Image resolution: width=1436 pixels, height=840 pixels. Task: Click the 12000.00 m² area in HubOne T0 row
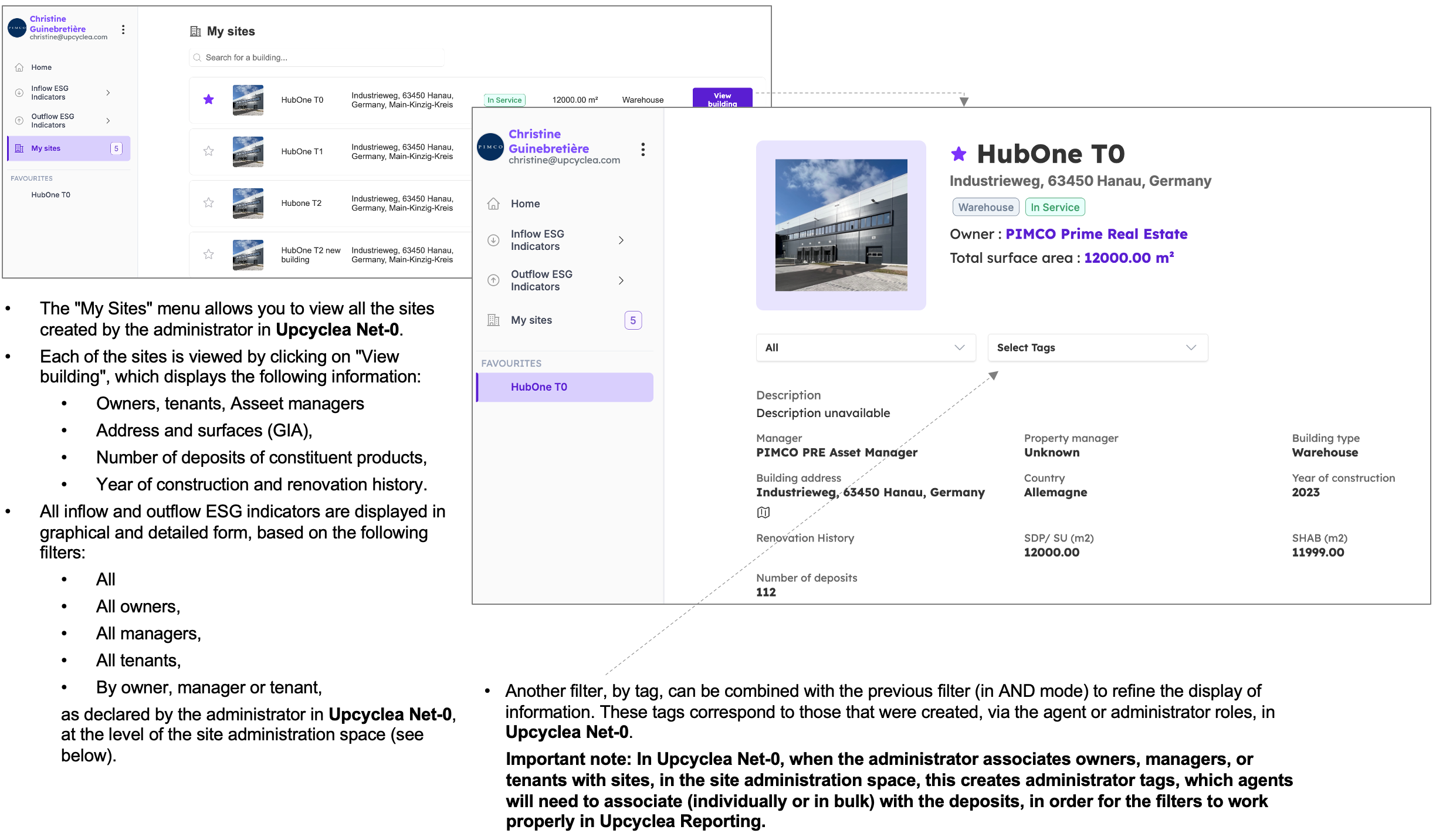click(x=575, y=100)
